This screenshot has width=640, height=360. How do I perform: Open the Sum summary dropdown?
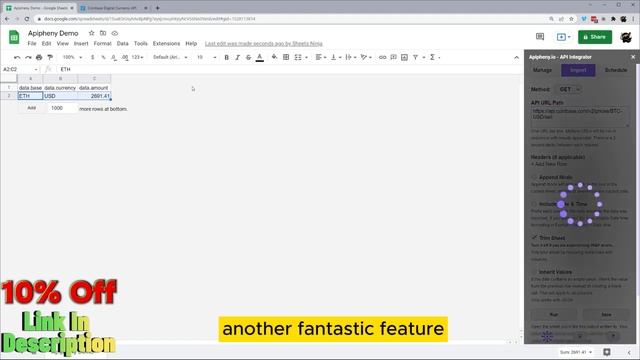576,352
